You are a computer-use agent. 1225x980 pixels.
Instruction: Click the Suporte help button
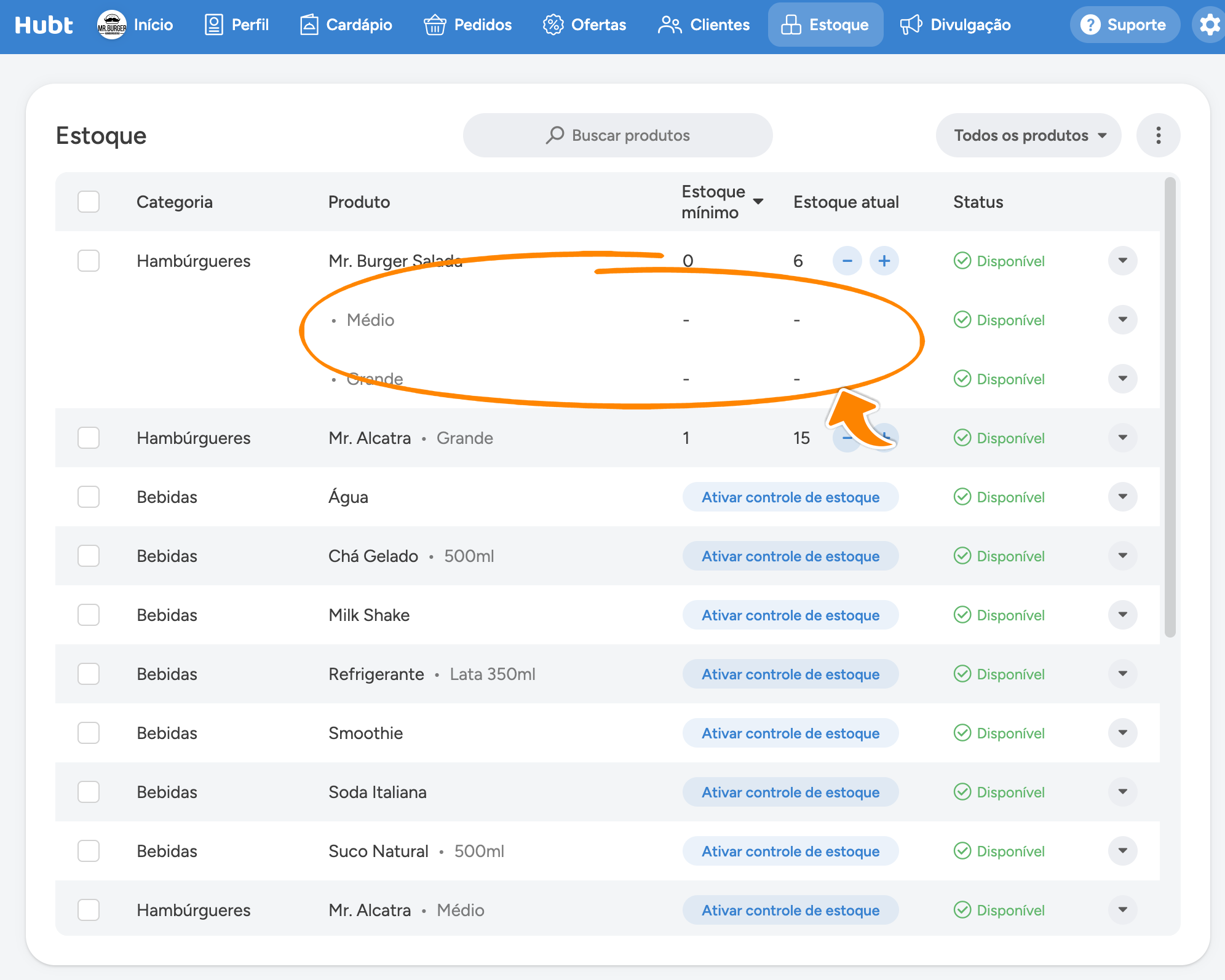tap(1124, 25)
